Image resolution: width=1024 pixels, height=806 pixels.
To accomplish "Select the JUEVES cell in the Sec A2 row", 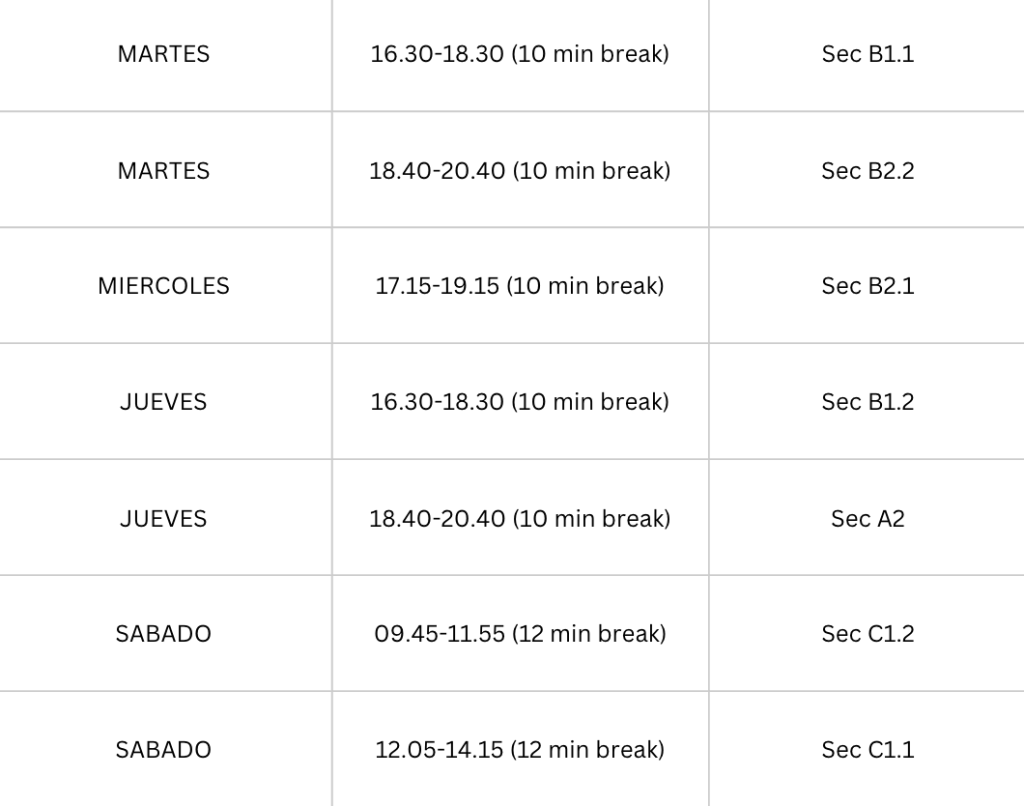I will 164,518.
